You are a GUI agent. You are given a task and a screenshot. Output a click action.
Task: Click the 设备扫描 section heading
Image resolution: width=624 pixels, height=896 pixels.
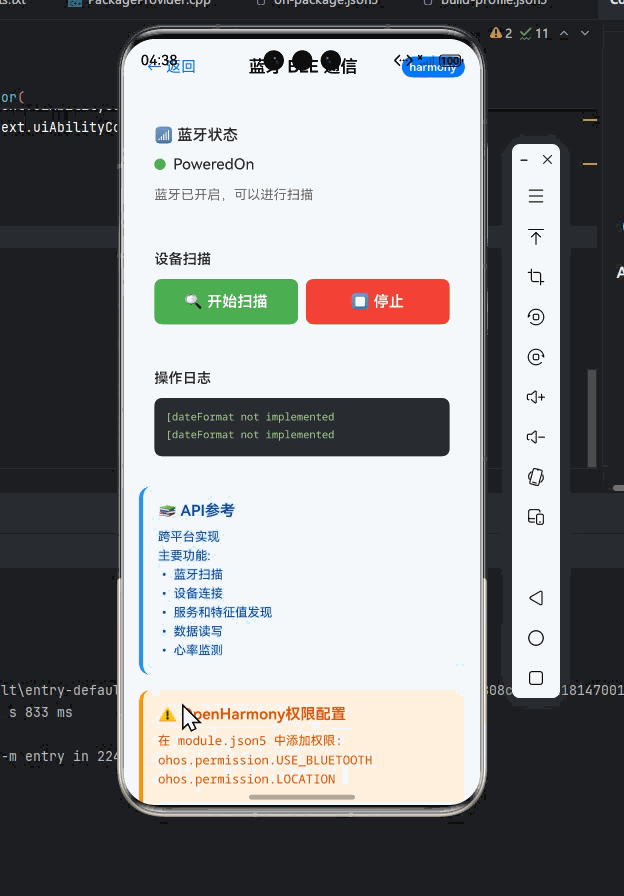pos(182,259)
